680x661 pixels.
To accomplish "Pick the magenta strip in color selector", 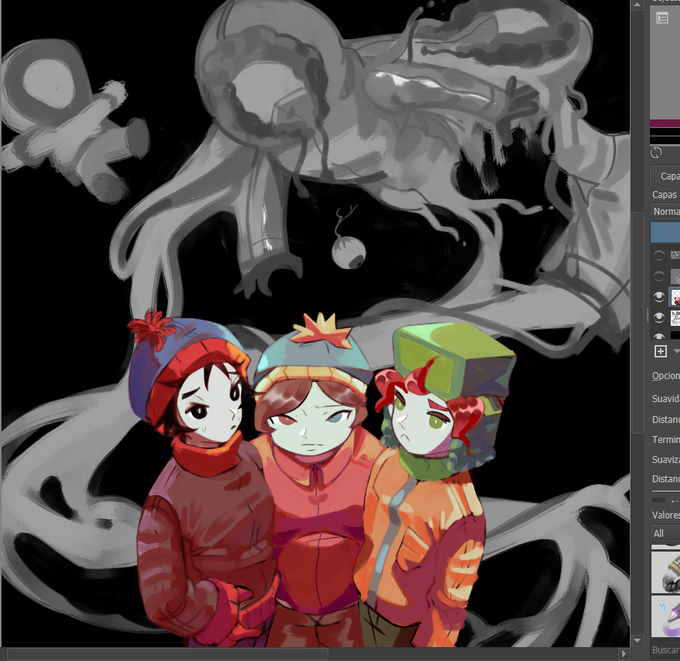I will click(x=665, y=124).
